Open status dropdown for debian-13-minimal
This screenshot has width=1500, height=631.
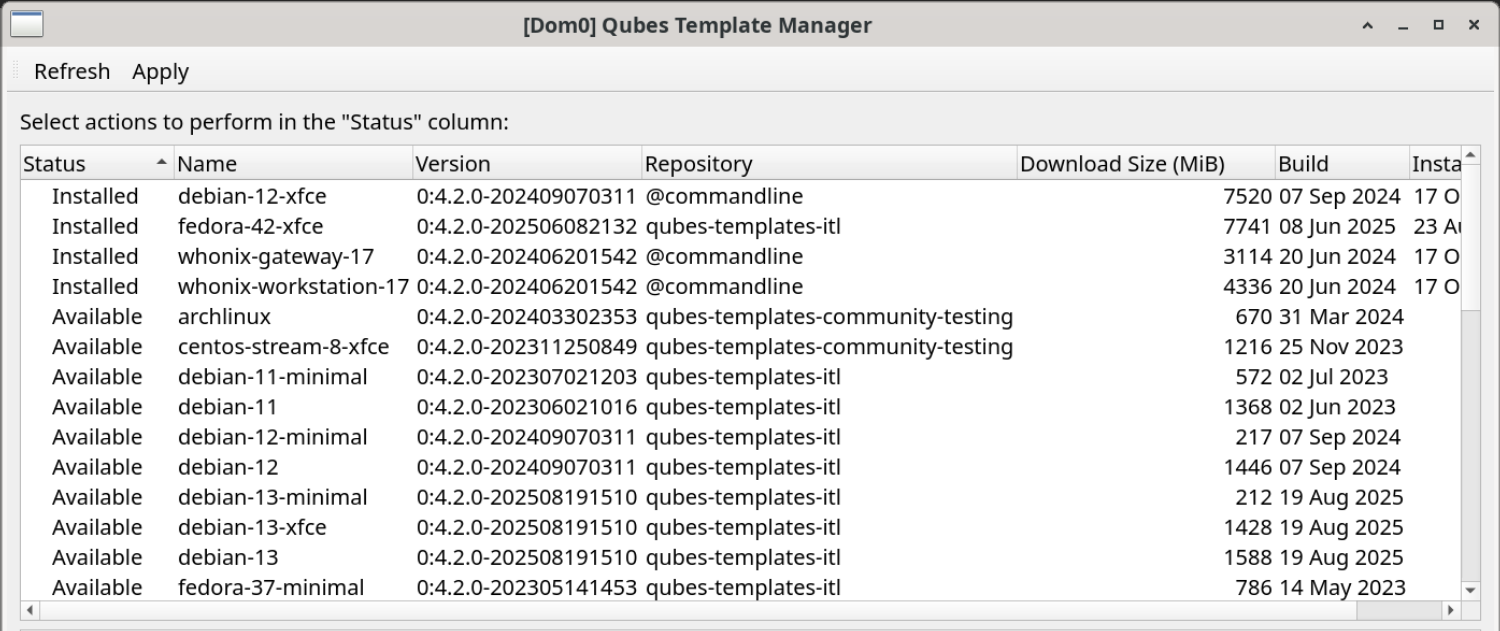95,497
